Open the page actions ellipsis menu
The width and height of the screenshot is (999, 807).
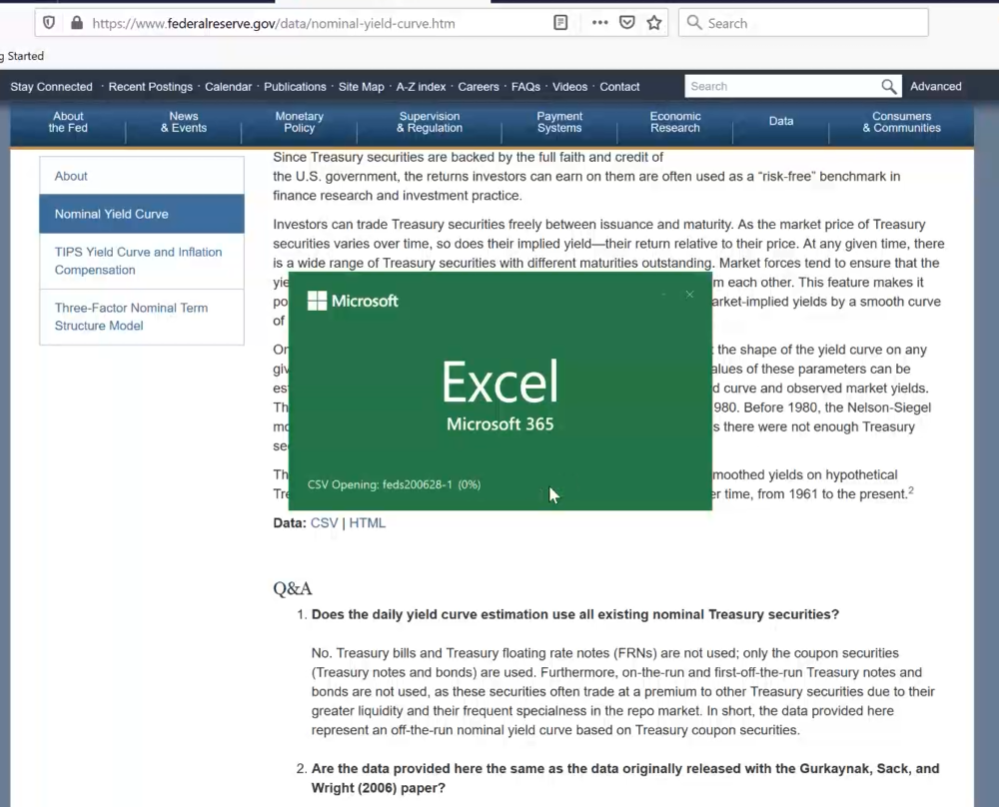pos(599,22)
